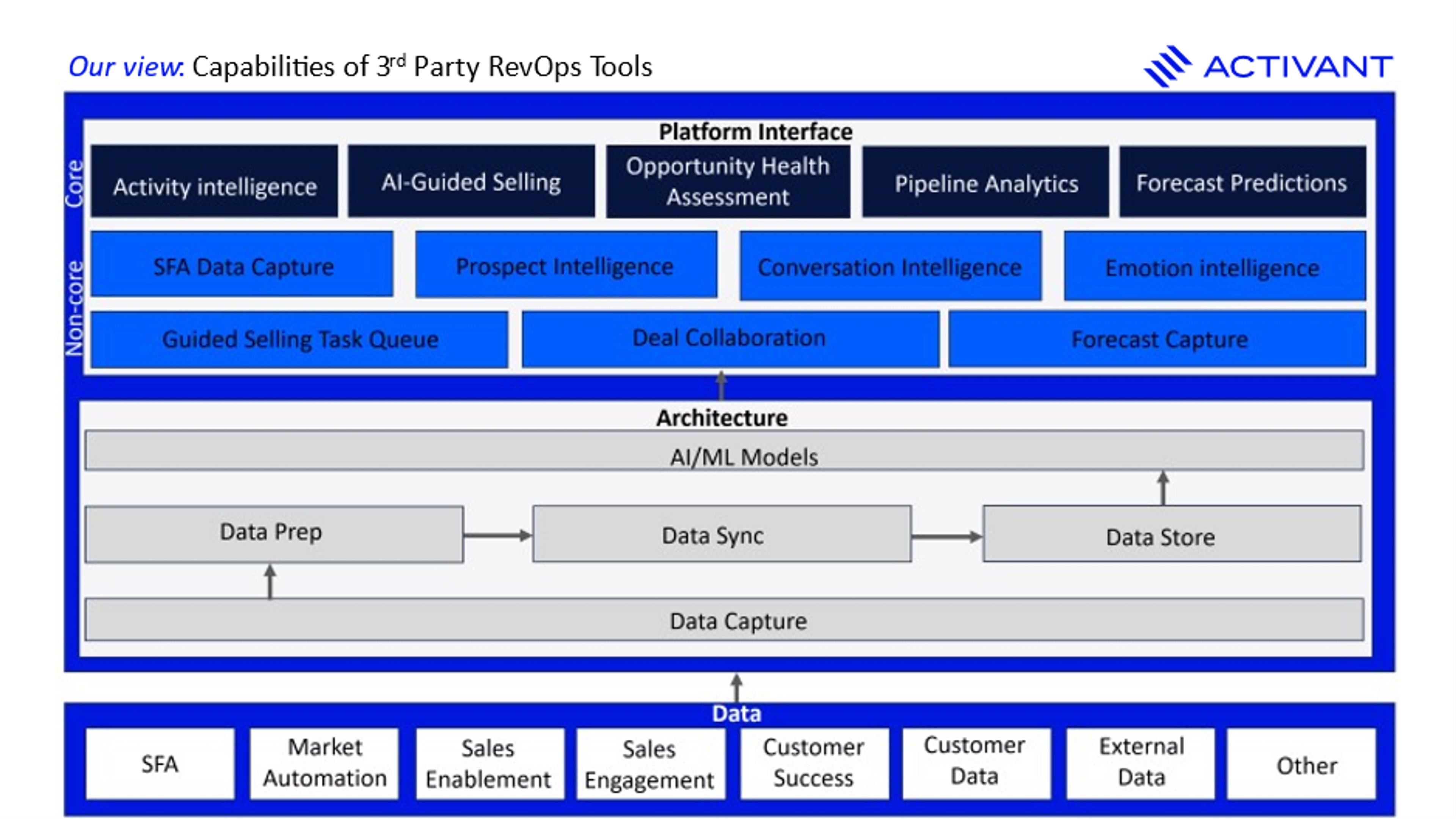Viewport: 1456px width, 819px height.
Task: Click the AI-Guided Selling block
Action: tap(471, 182)
